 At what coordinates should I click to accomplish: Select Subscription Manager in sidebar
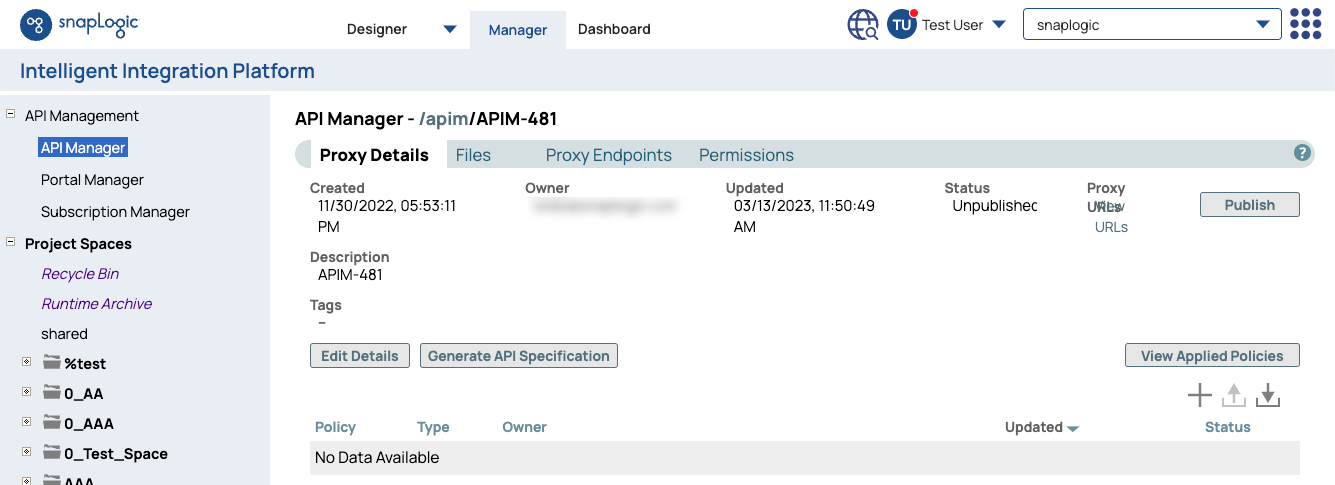(115, 211)
